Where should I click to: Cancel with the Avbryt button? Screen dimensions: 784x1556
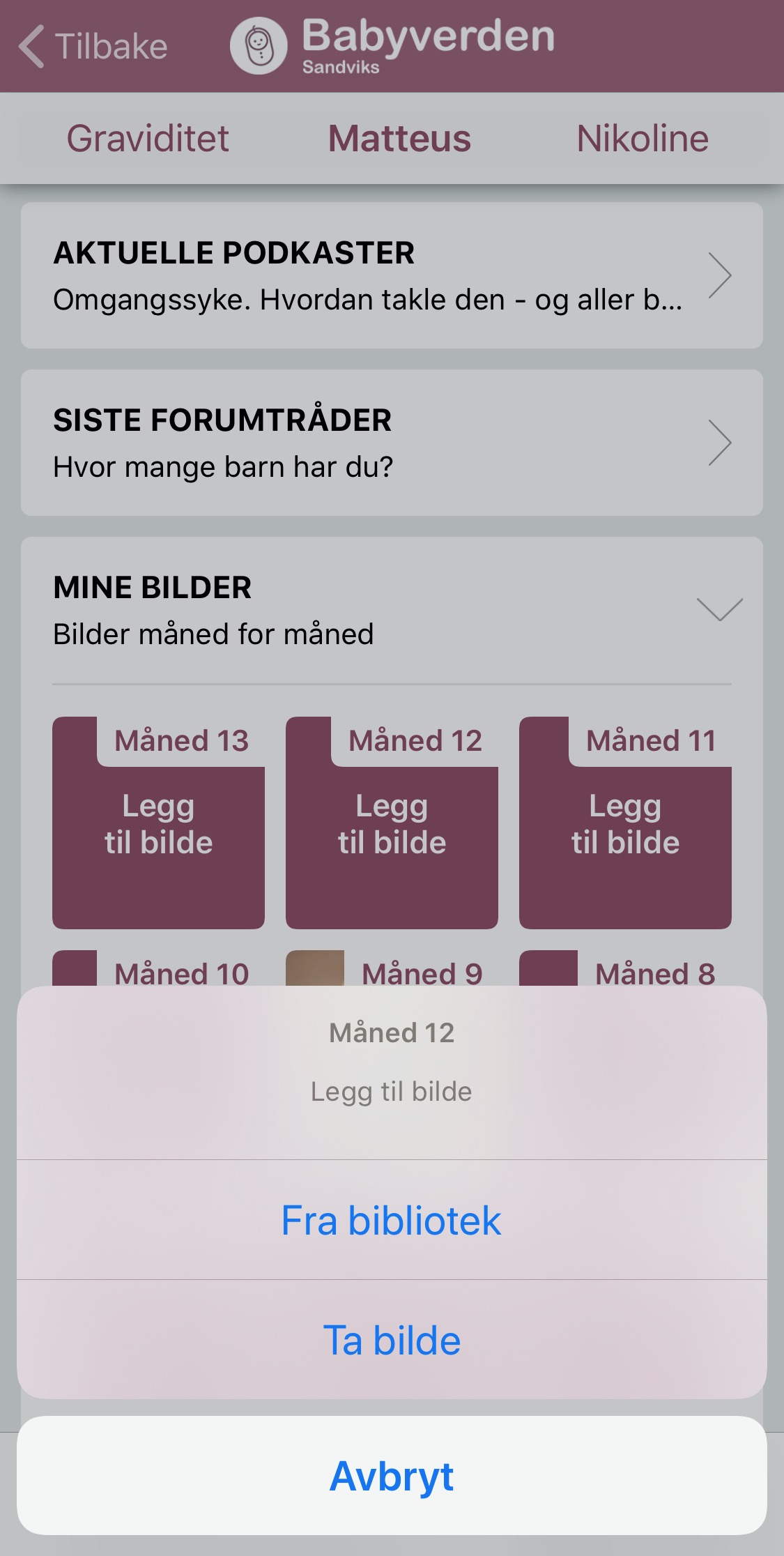[x=392, y=1476]
